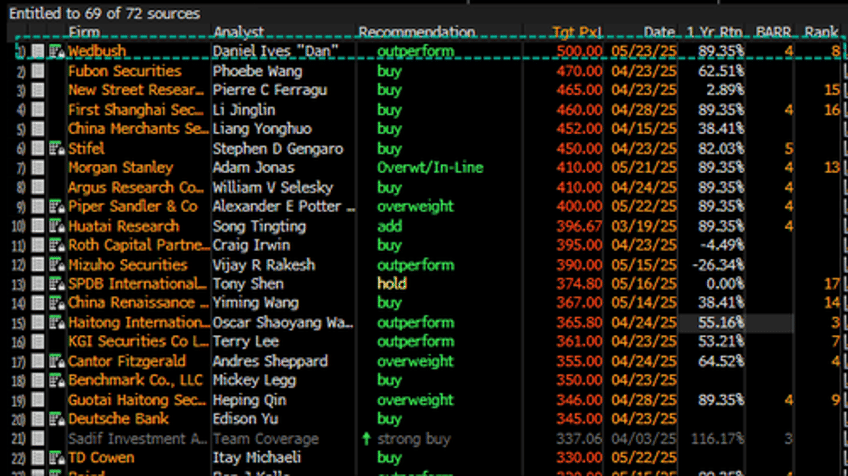Click analyst name Daniel Ives "Dan"
This screenshot has height=476, width=848.
tap(275, 51)
